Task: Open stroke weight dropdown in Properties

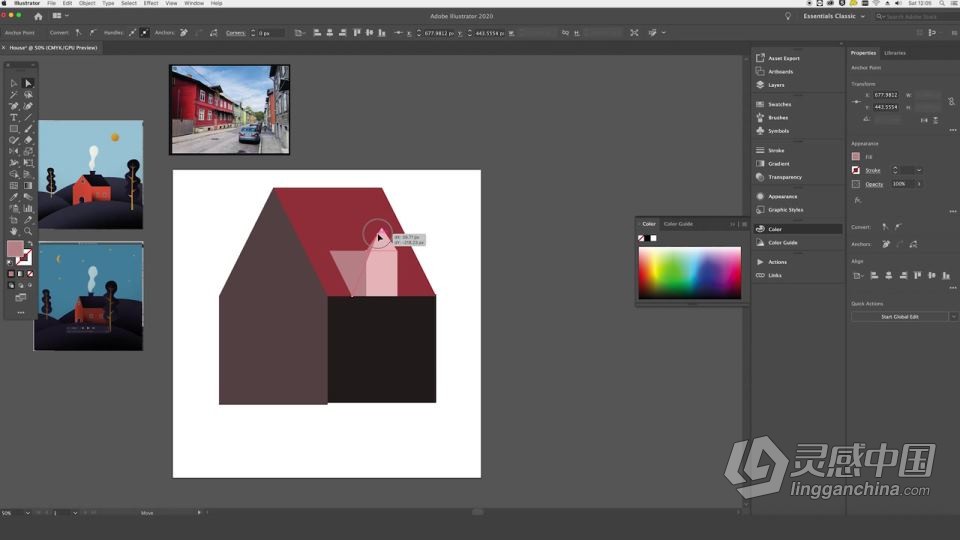Action: (x=919, y=170)
